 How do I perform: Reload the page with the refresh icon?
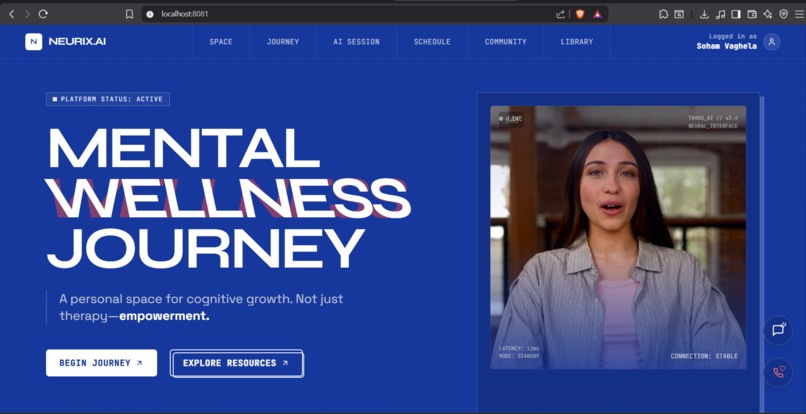click(43, 14)
